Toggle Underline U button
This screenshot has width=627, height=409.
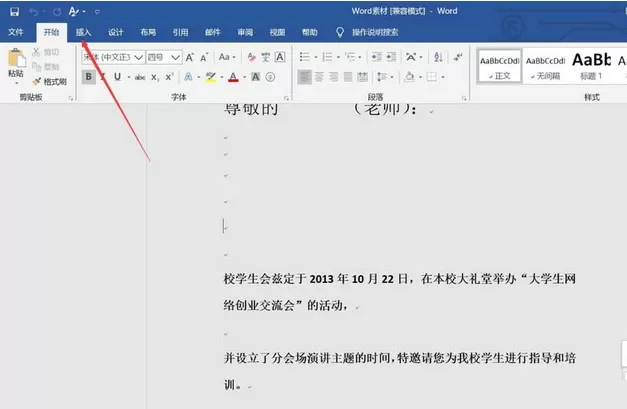pyautogui.click(x=117, y=77)
